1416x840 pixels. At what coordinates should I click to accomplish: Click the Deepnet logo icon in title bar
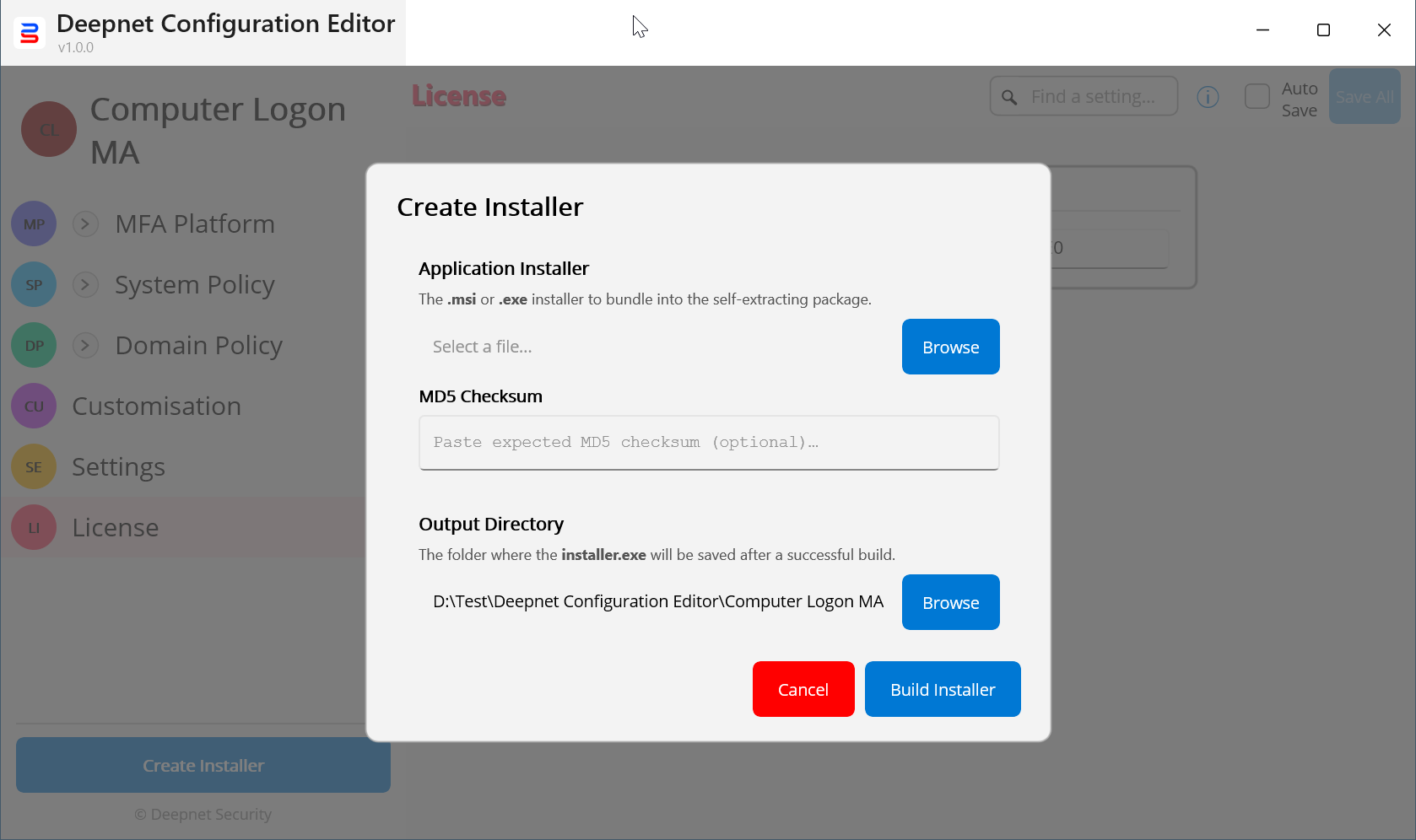[x=30, y=34]
